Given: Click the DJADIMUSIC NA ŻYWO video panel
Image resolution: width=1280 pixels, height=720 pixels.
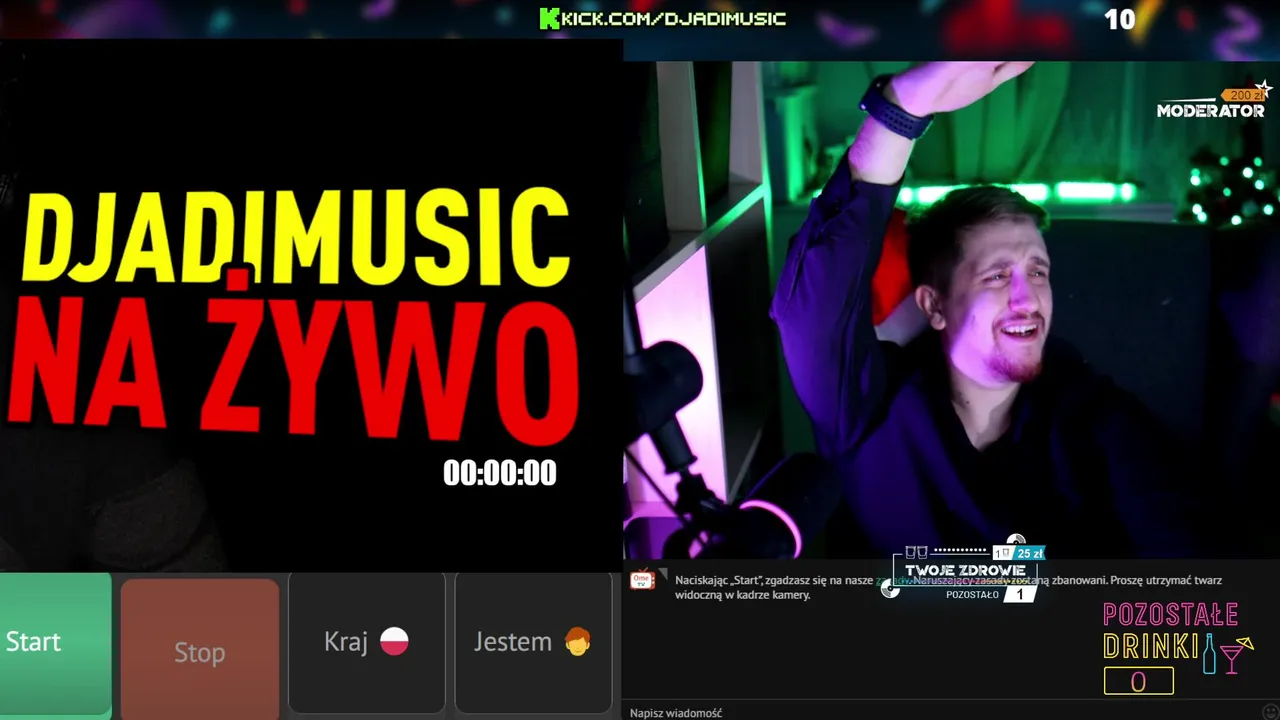Looking at the screenshot, I should pyautogui.click(x=311, y=305).
